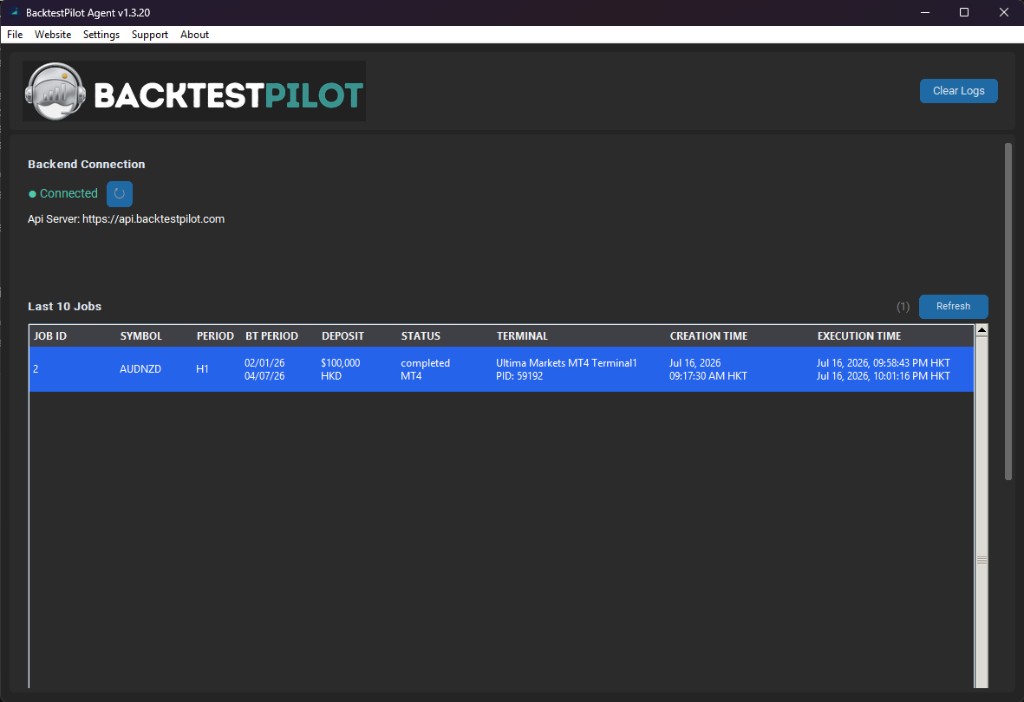Click the job ID 2 cell

coord(36,370)
